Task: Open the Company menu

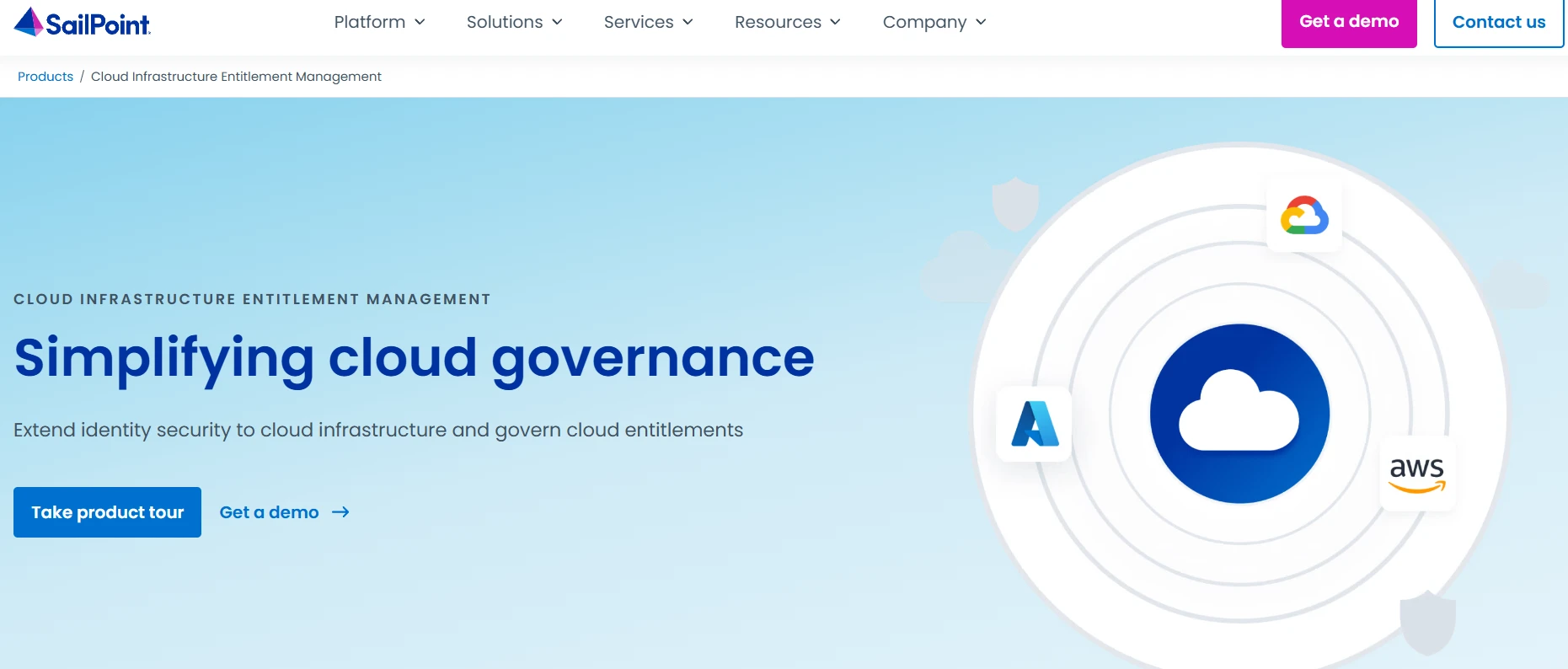Action: click(x=934, y=22)
